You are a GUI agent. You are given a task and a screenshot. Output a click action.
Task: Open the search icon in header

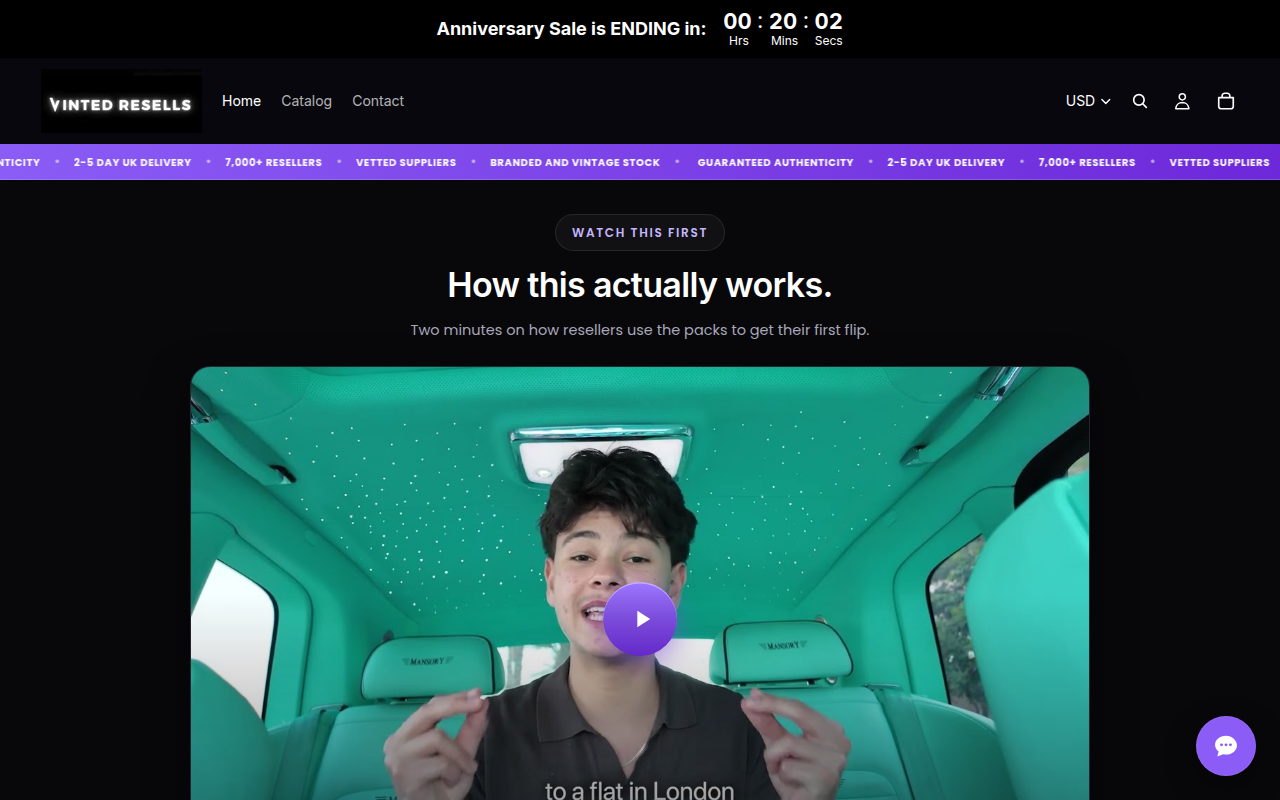point(1140,101)
